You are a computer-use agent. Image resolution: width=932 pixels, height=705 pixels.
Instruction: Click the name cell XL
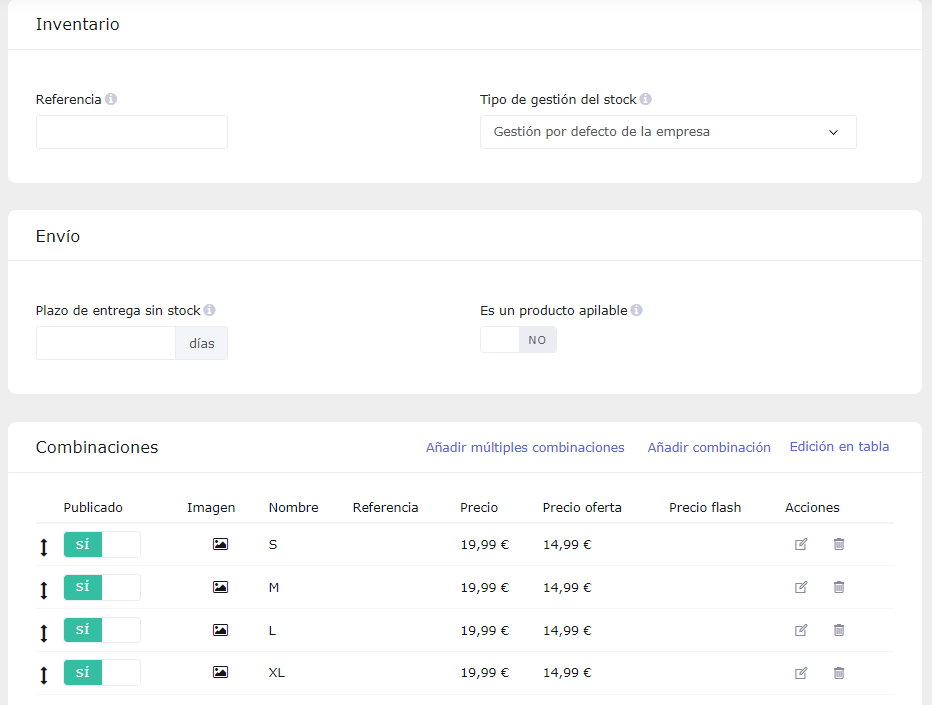coord(276,673)
